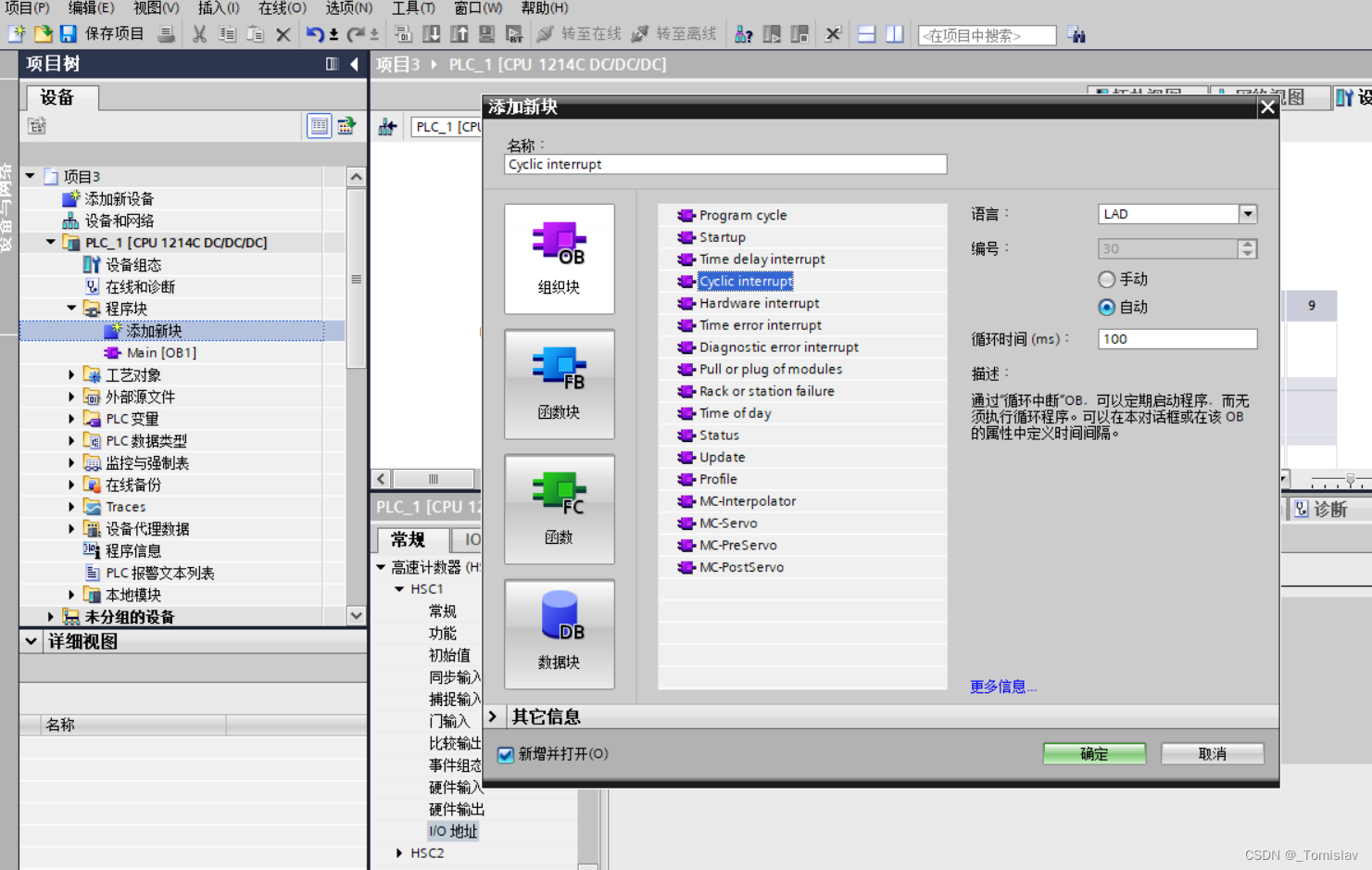
Task: Click the paste toolbar icon
Action: tap(255, 34)
